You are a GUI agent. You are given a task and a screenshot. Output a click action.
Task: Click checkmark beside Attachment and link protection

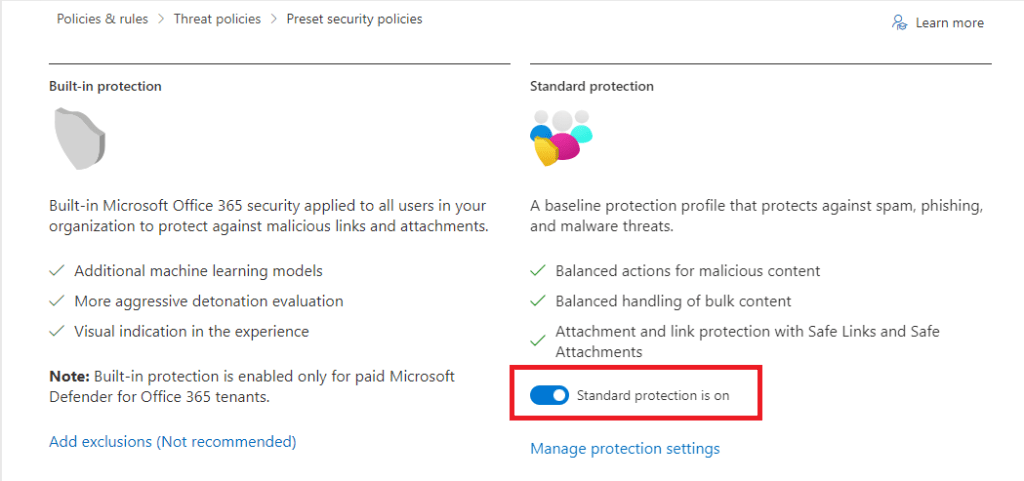click(x=538, y=341)
